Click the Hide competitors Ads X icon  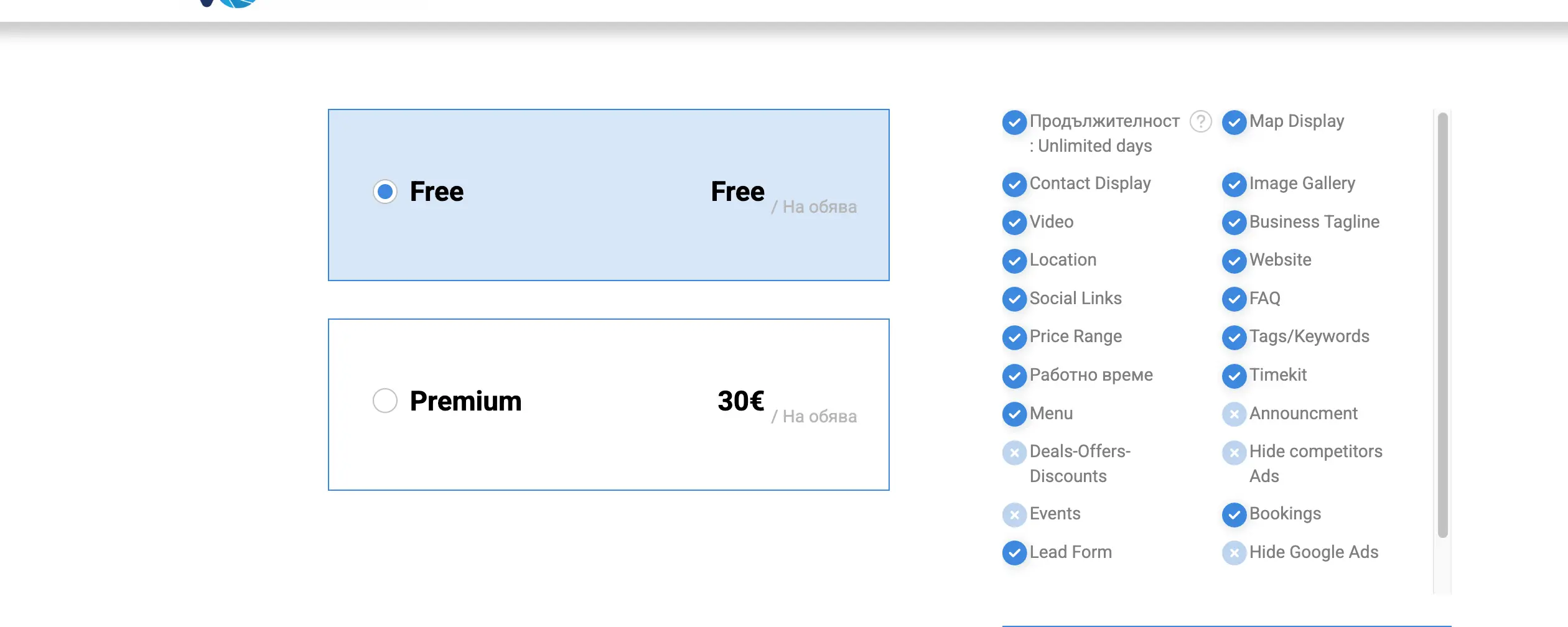pos(1234,453)
